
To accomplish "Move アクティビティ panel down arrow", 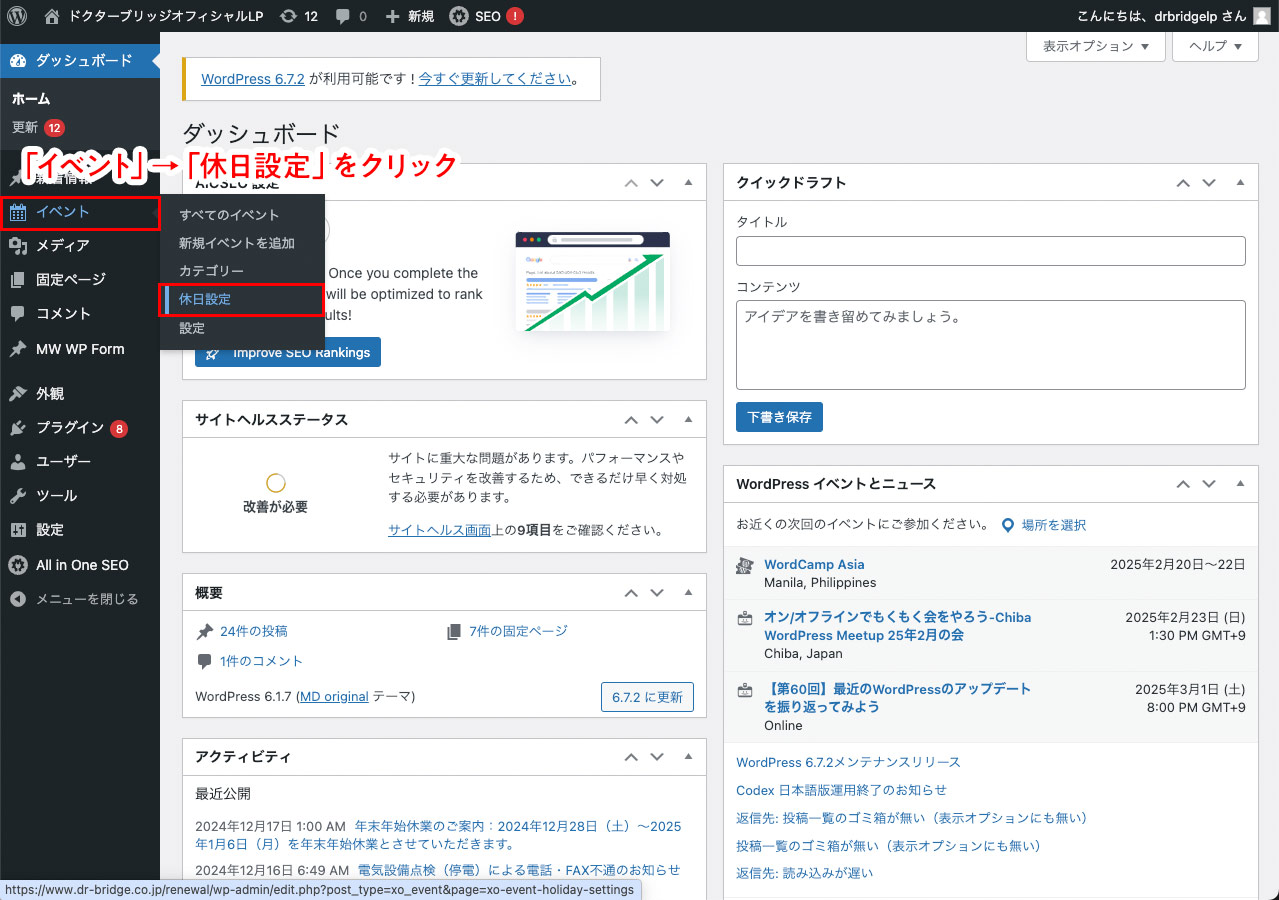I will pos(657,757).
